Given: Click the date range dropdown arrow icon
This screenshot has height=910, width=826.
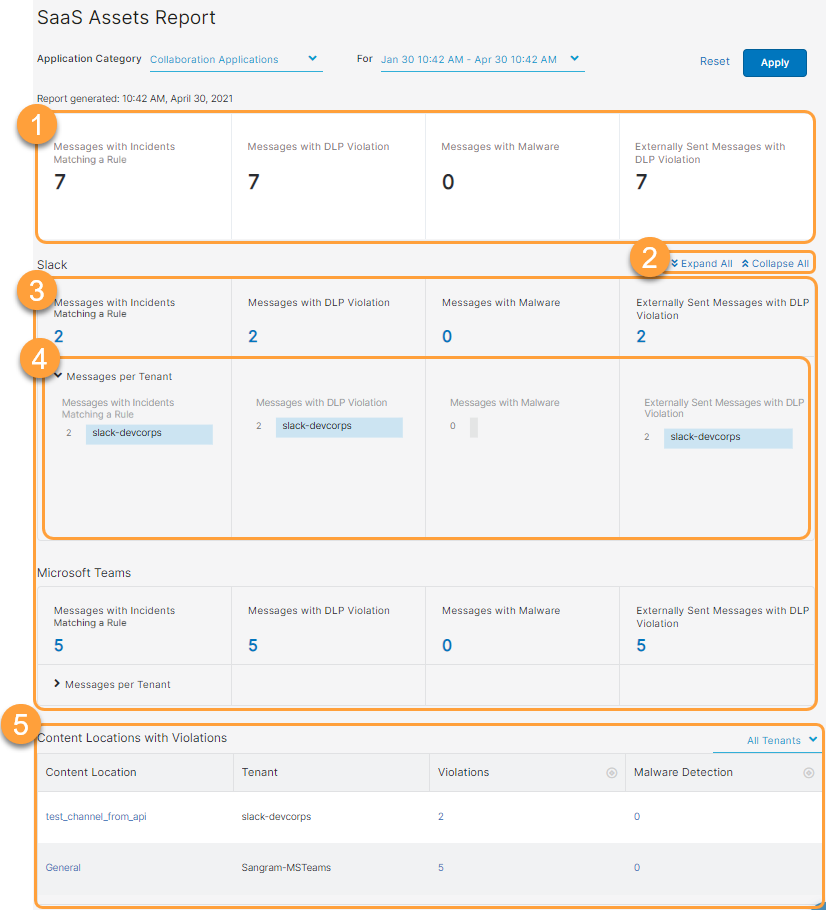Looking at the screenshot, I should (576, 59).
